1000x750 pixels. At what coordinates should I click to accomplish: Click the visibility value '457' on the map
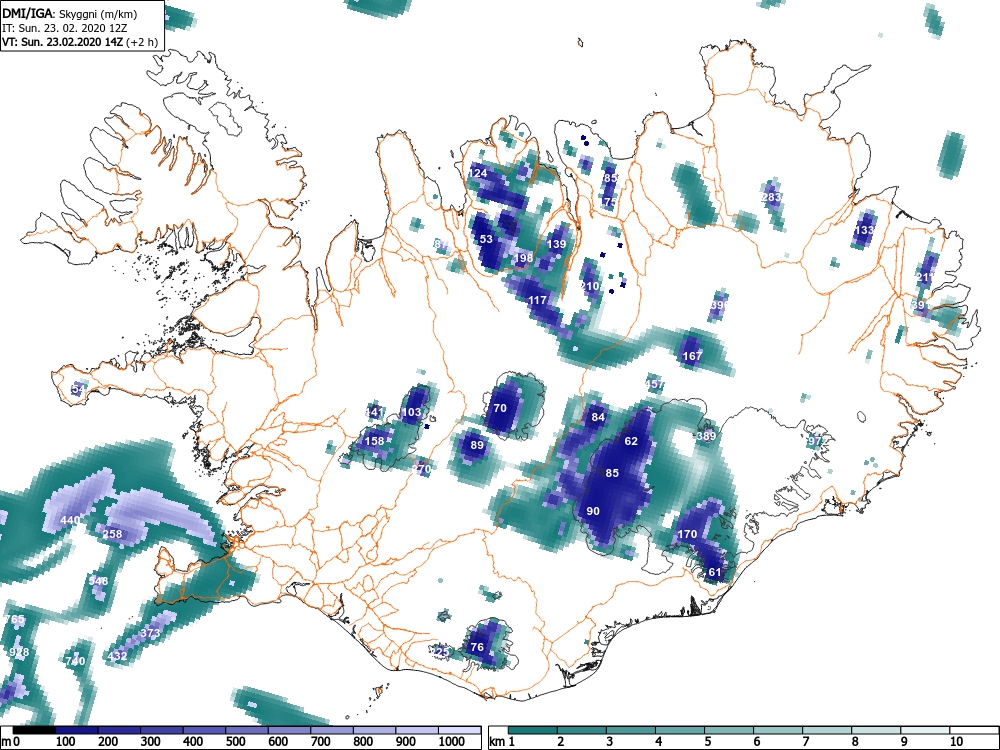(x=655, y=385)
